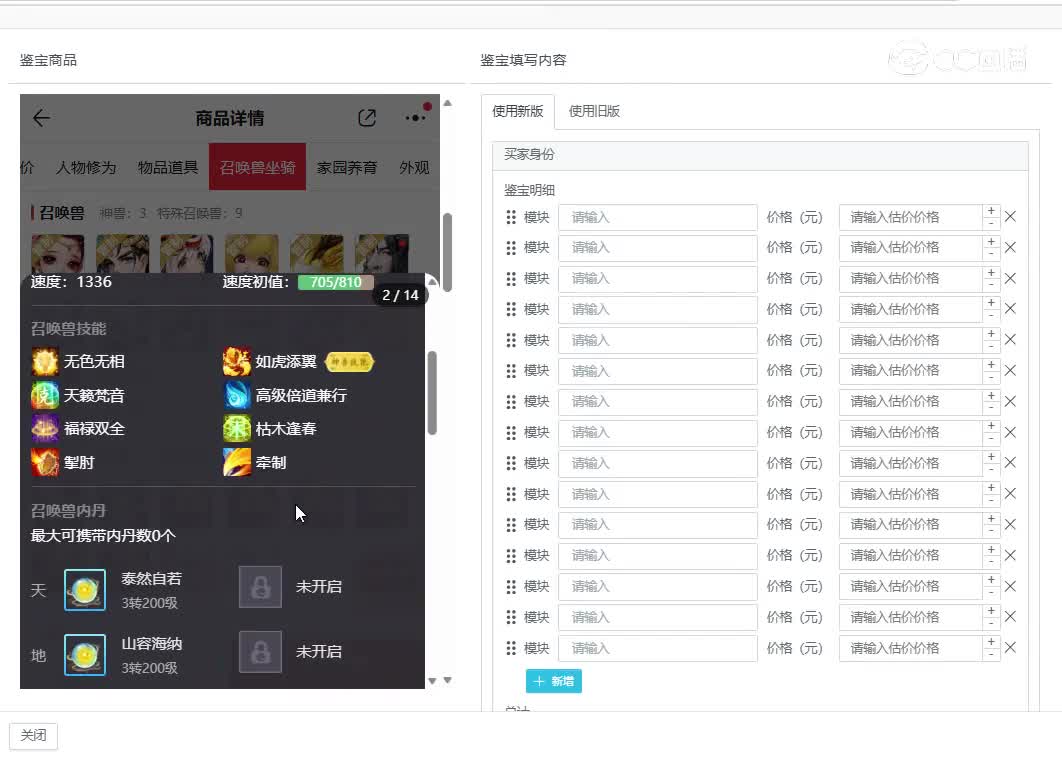
Task: Decrease first row price with minus stepper
Action: (992, 224)
